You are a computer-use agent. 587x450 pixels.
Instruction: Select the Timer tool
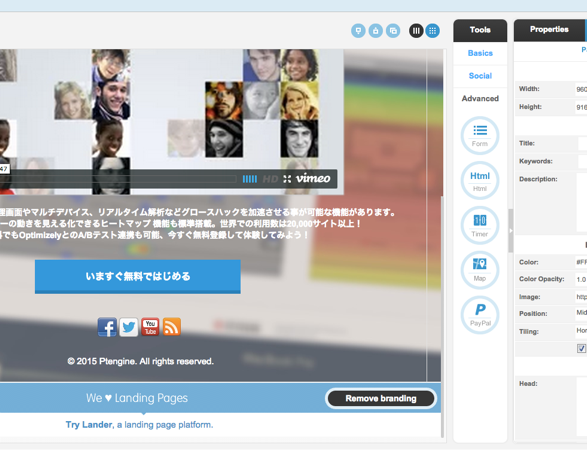click(x=480, y=225)
